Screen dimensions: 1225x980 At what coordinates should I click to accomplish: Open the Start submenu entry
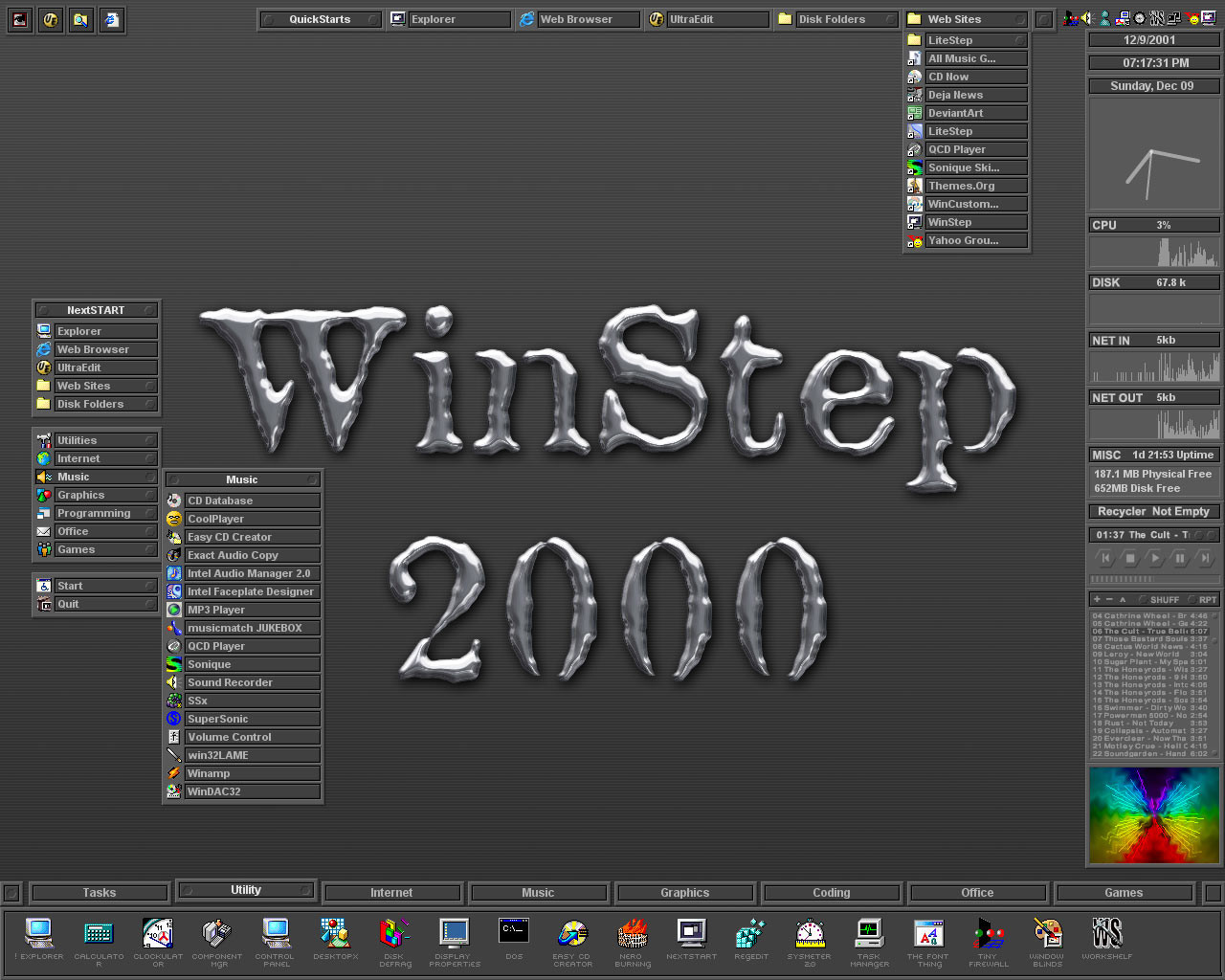pyautogui.click(x=96, y=586)
